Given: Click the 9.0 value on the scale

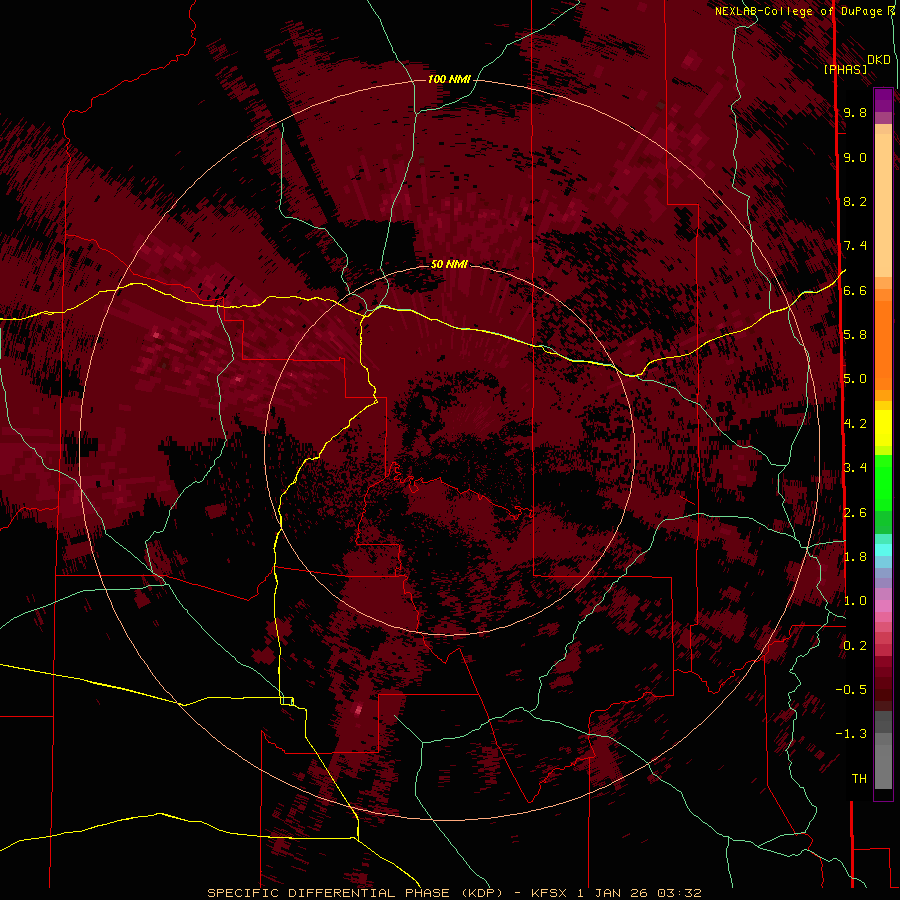Looking at the screenshot, I should pyautogui.click(x=855, y=157).
